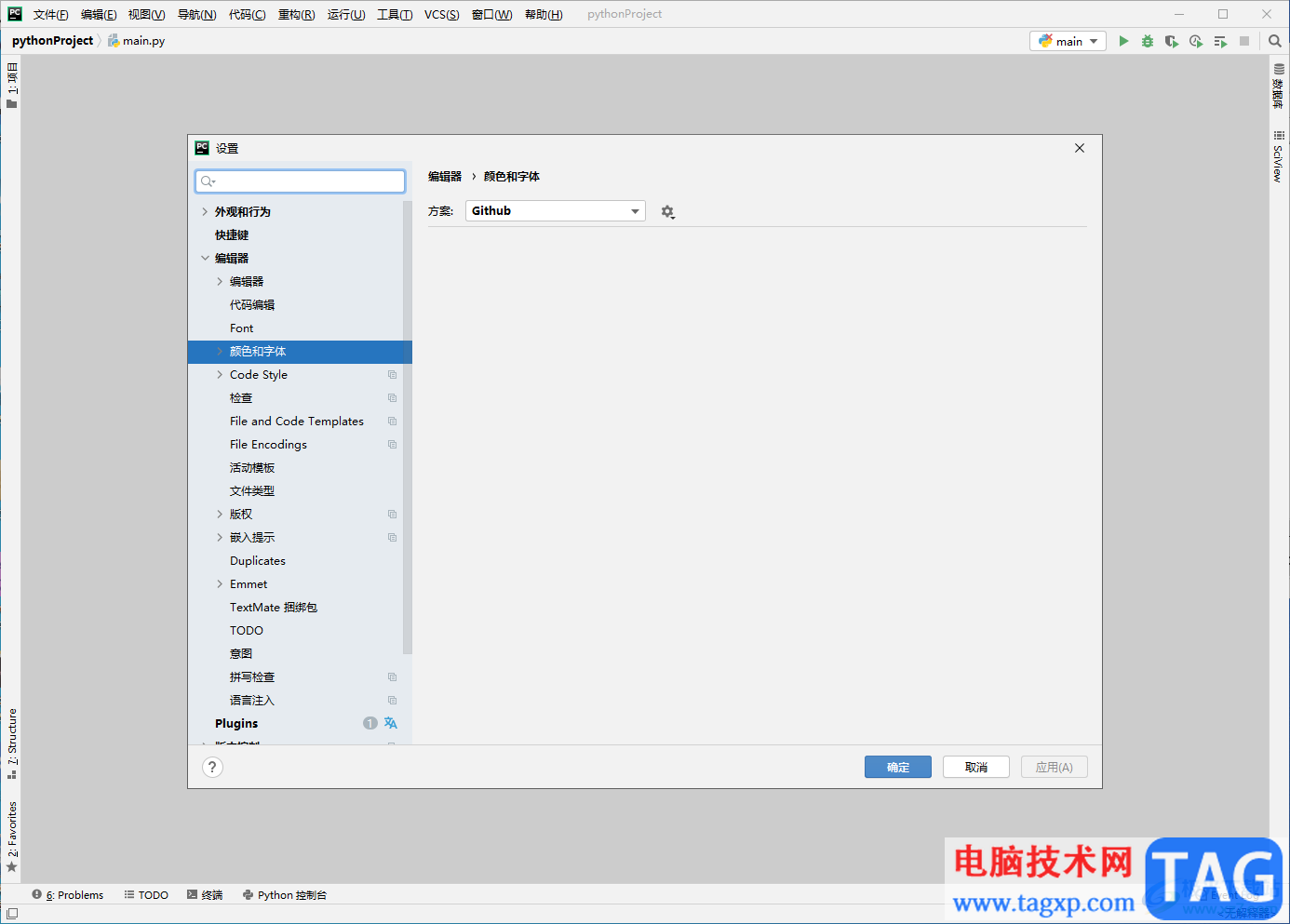
Task: Click project-level icon beside 语言注入
Action: 392,701
